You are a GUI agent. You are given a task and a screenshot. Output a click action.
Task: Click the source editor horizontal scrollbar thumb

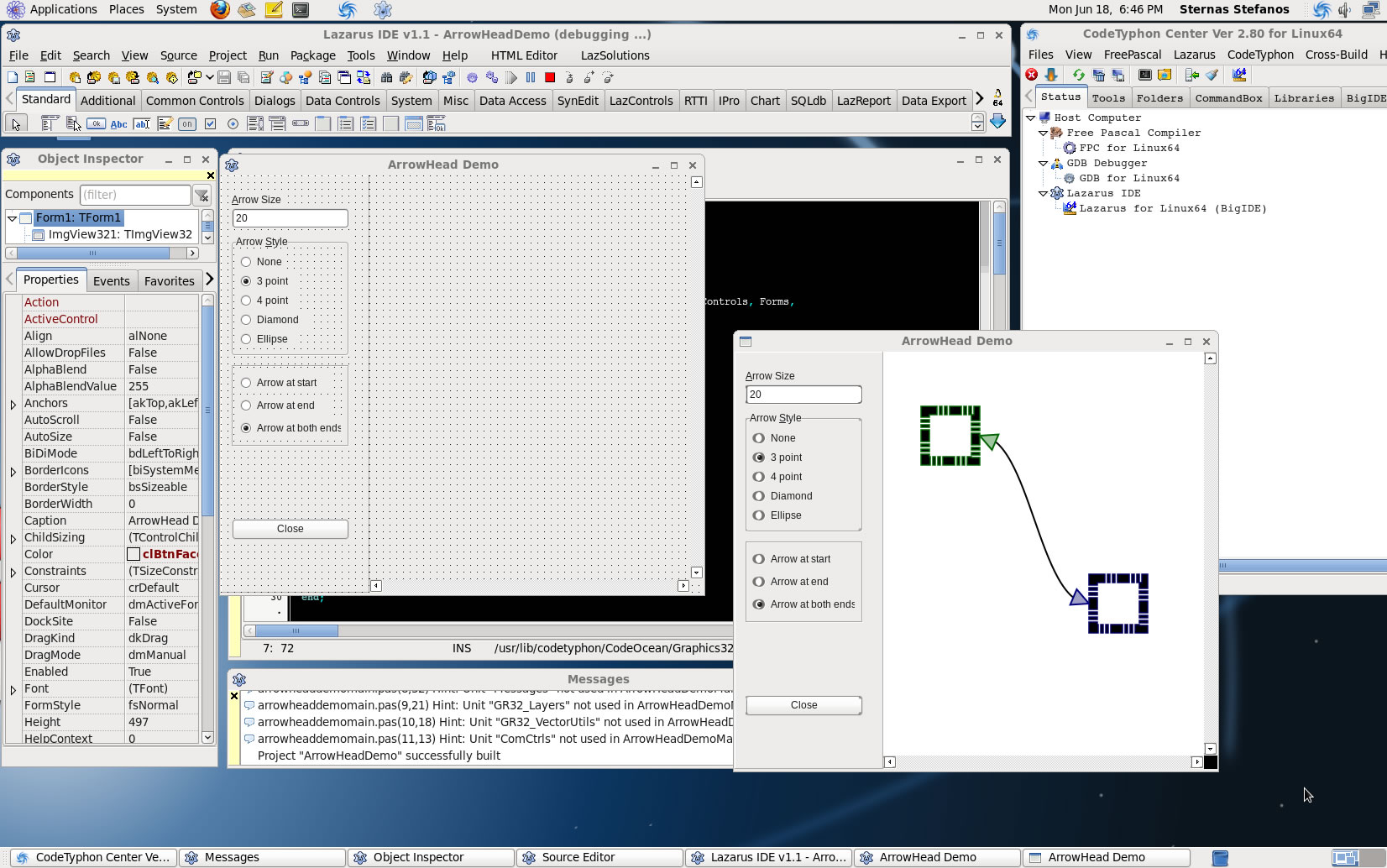click(x=296, y=630)
